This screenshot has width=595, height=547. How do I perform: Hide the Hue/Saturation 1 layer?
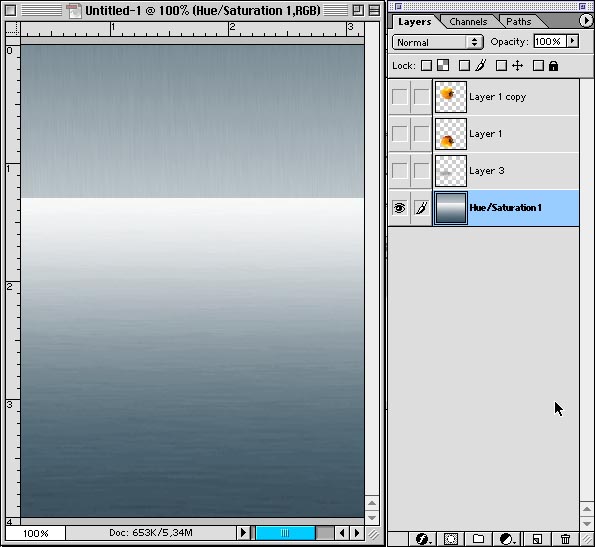(x=399, y=208)
